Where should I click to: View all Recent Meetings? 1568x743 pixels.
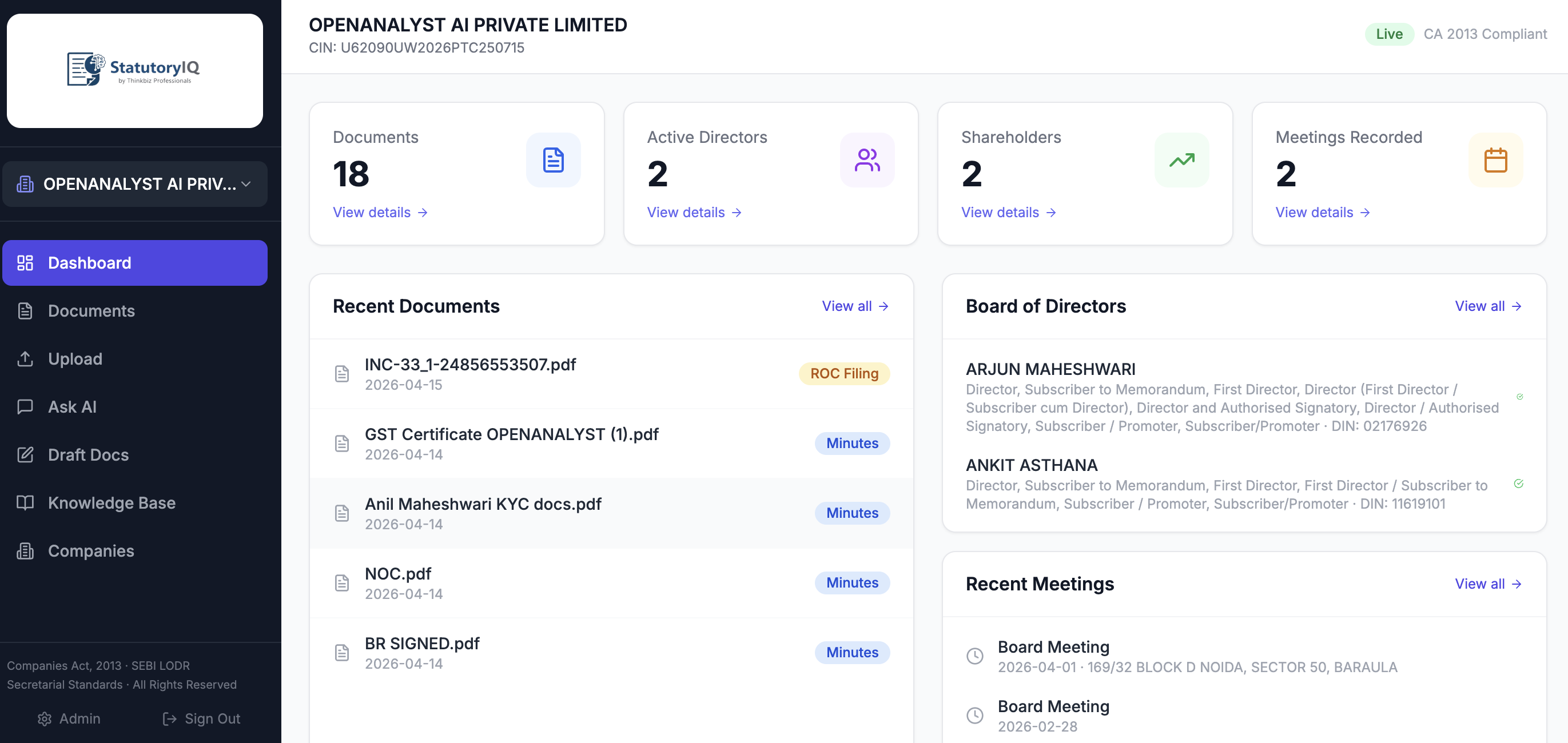click(1489, 584)
